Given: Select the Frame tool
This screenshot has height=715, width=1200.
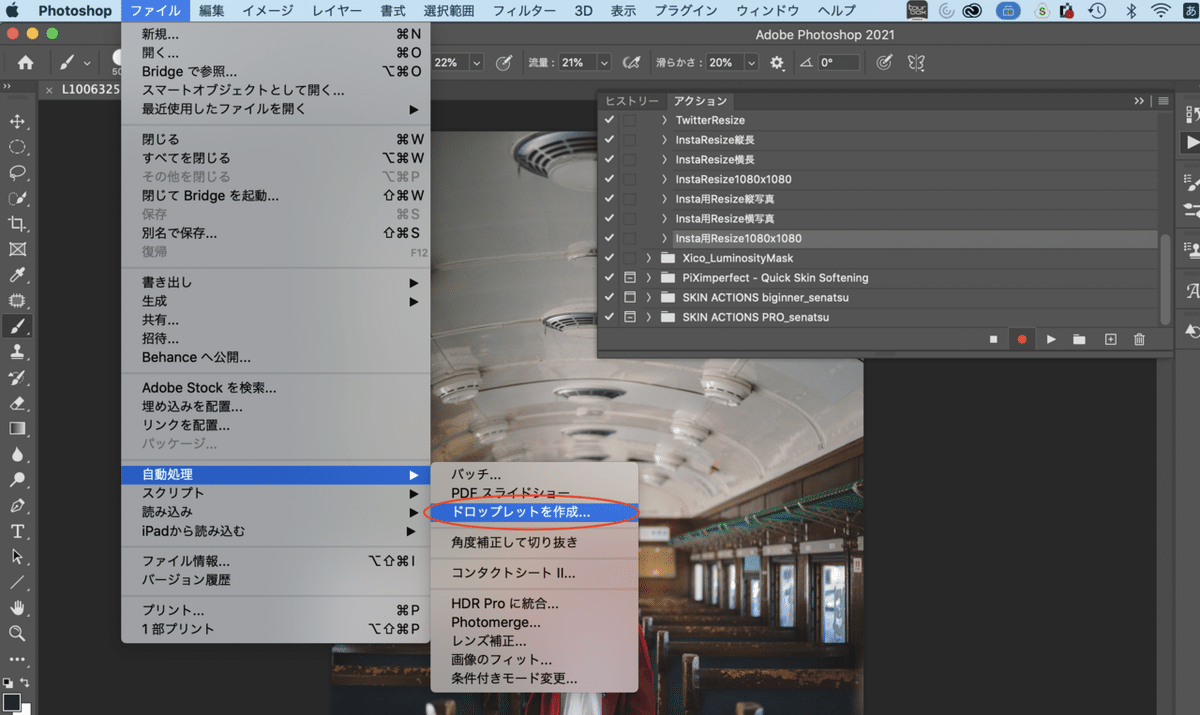Looking at the screenshot, I should coord(17,249).
